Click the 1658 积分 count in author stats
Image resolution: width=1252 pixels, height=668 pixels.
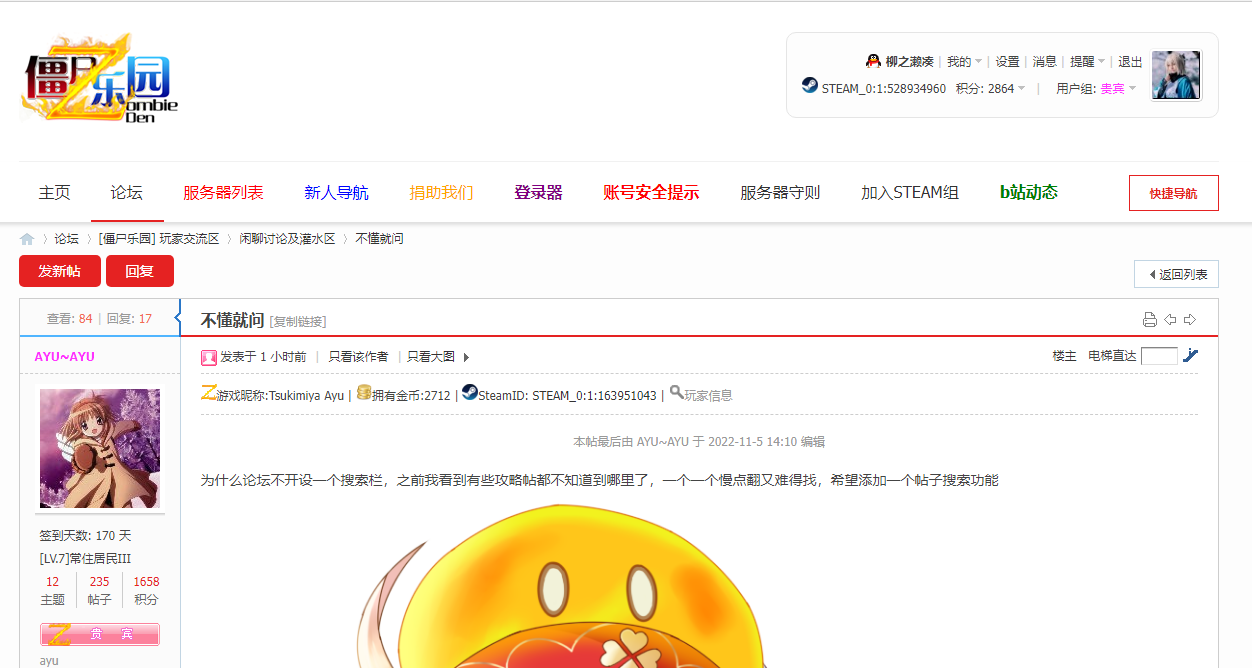tap(146, 590)
